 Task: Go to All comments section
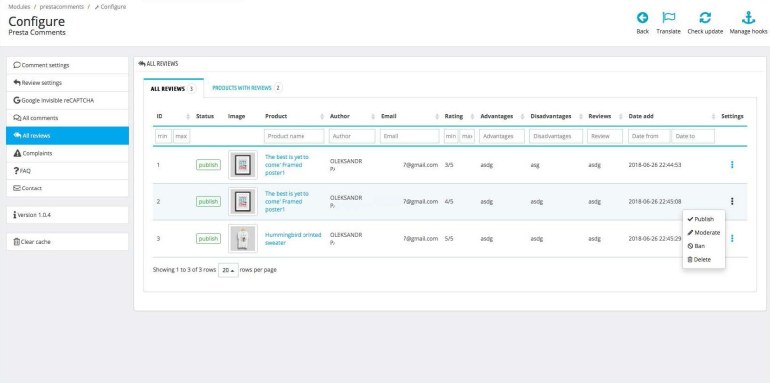click(x=67, y=118)
